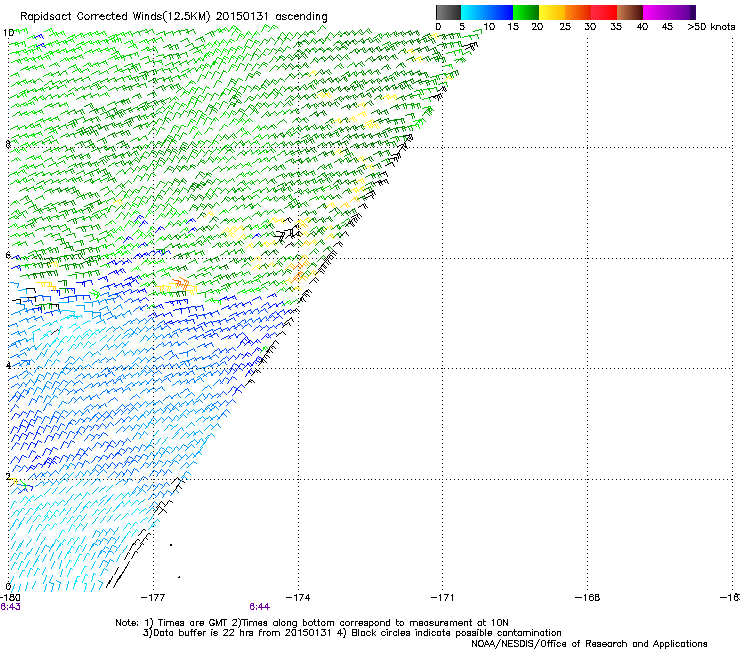Click the latitude label '6' on axis
This screenshot has width=740, height=650.
(x=8, y=255)
